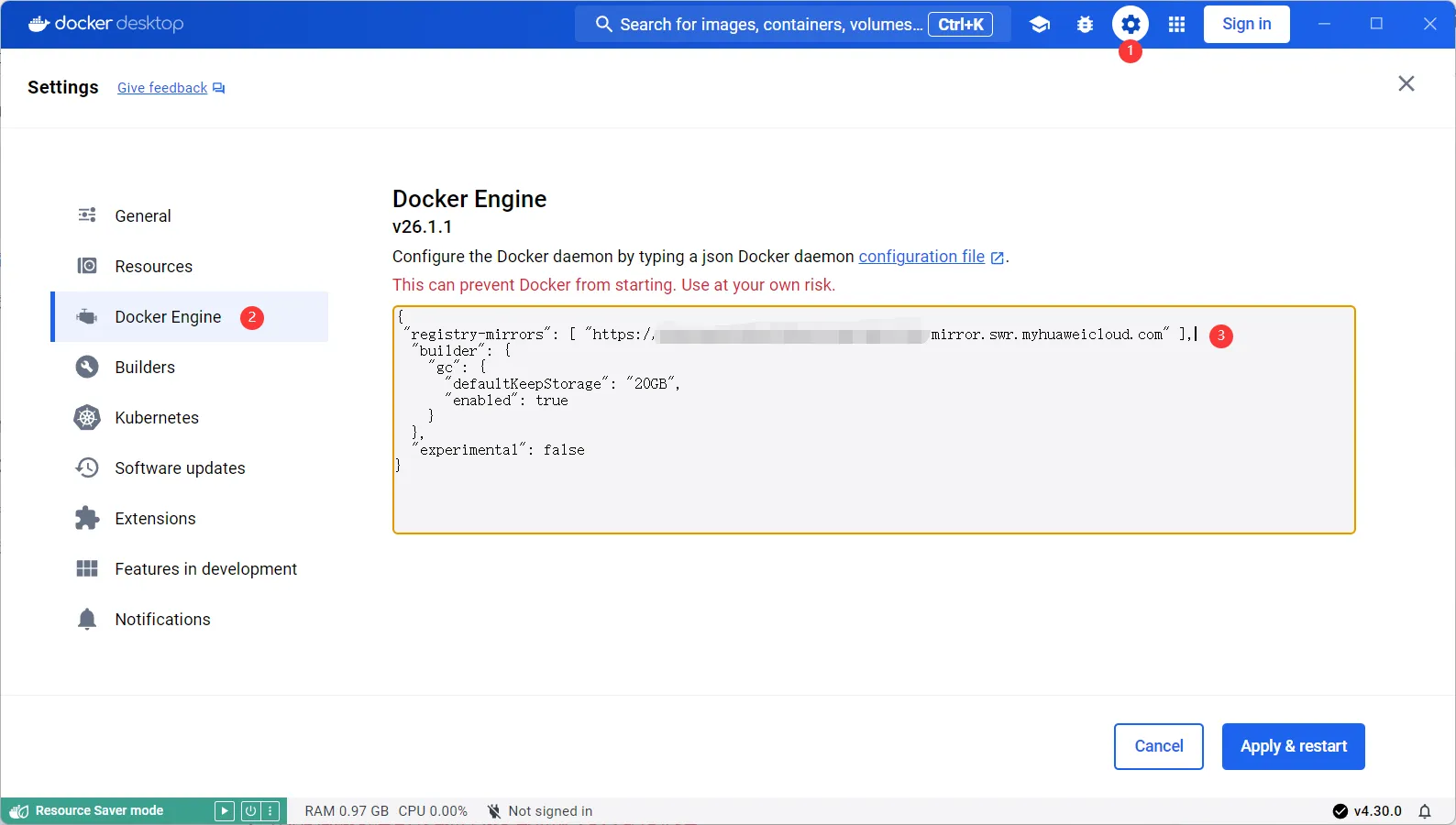
Task: Click the Settings gear icon in the header
Action: 1131,25
